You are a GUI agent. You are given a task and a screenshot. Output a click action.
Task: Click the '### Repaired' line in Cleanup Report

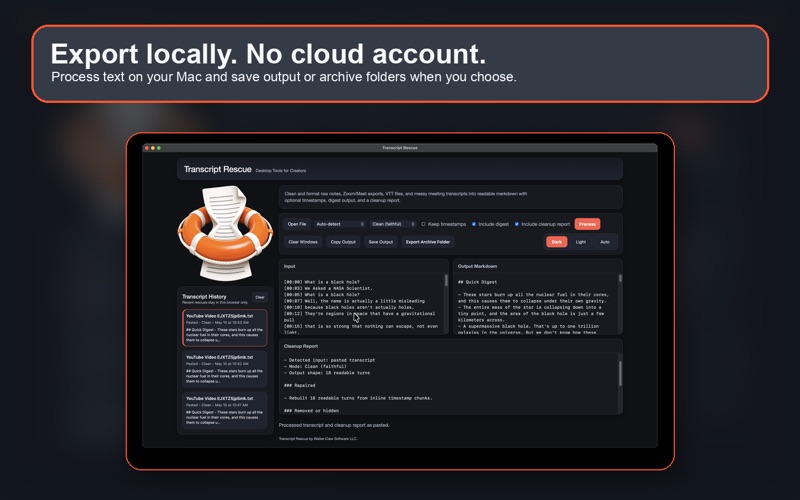pos(299,385)
